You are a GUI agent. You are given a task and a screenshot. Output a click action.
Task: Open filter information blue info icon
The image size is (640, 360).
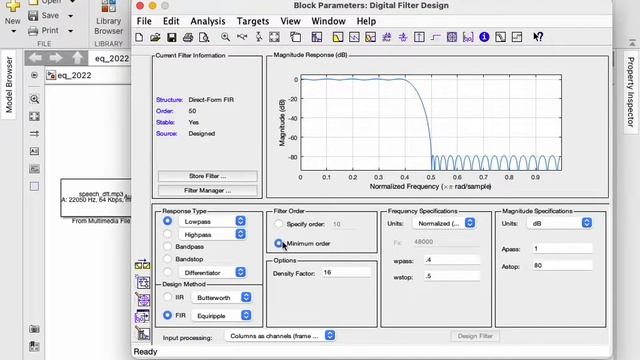click(484, 37)
